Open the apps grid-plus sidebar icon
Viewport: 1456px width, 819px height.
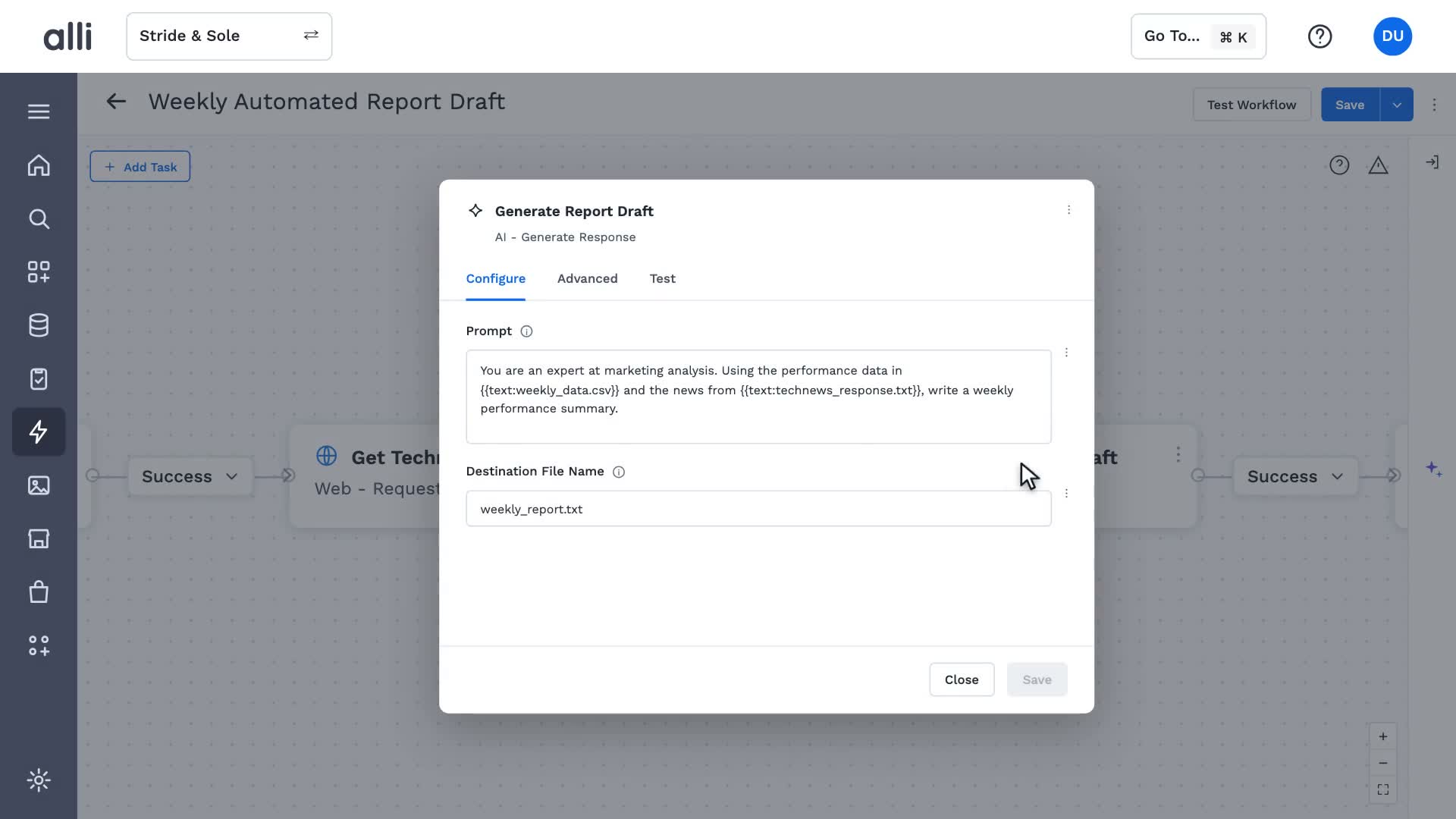coord(39,272)
